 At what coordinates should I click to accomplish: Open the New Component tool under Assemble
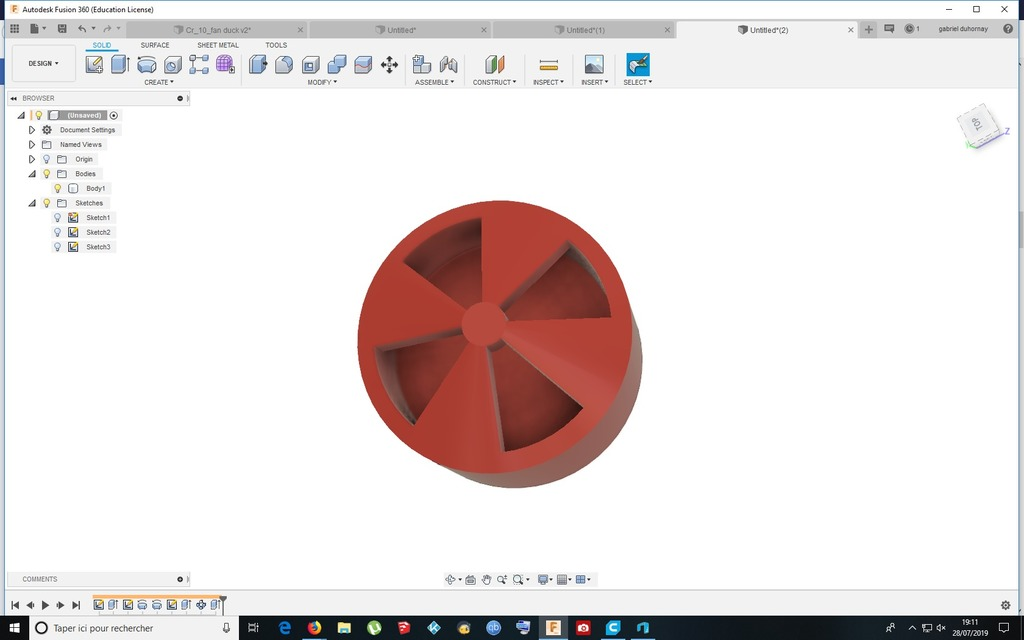tap(419, 63)
